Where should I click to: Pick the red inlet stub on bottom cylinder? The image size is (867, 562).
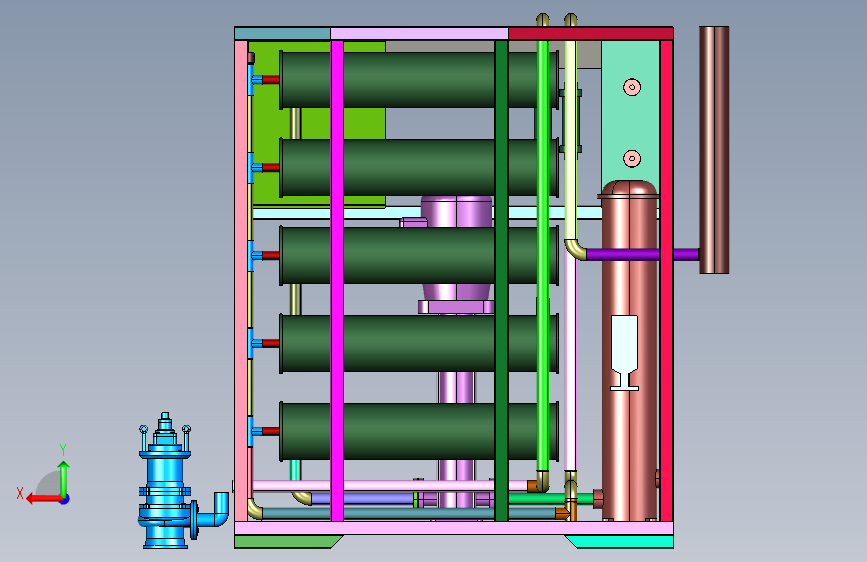(270, 431)
